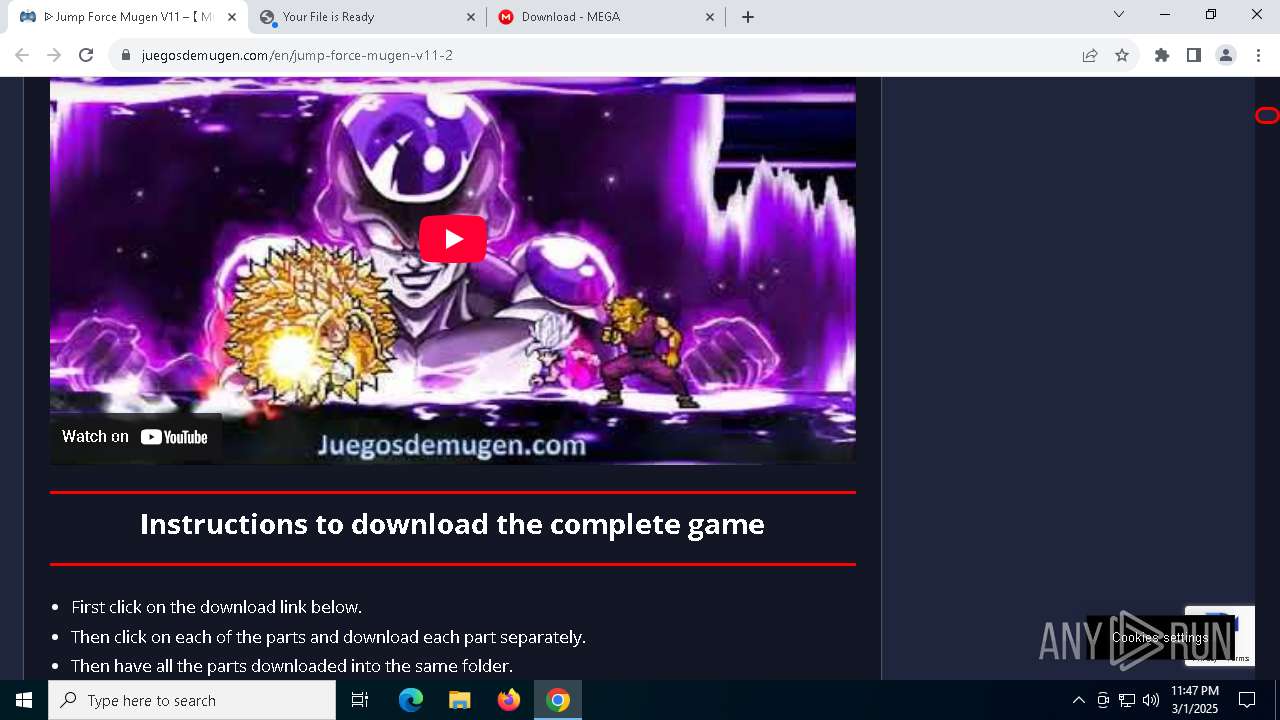Toggle Chrome side panel
The image size is (1280, 720).
1194,55
